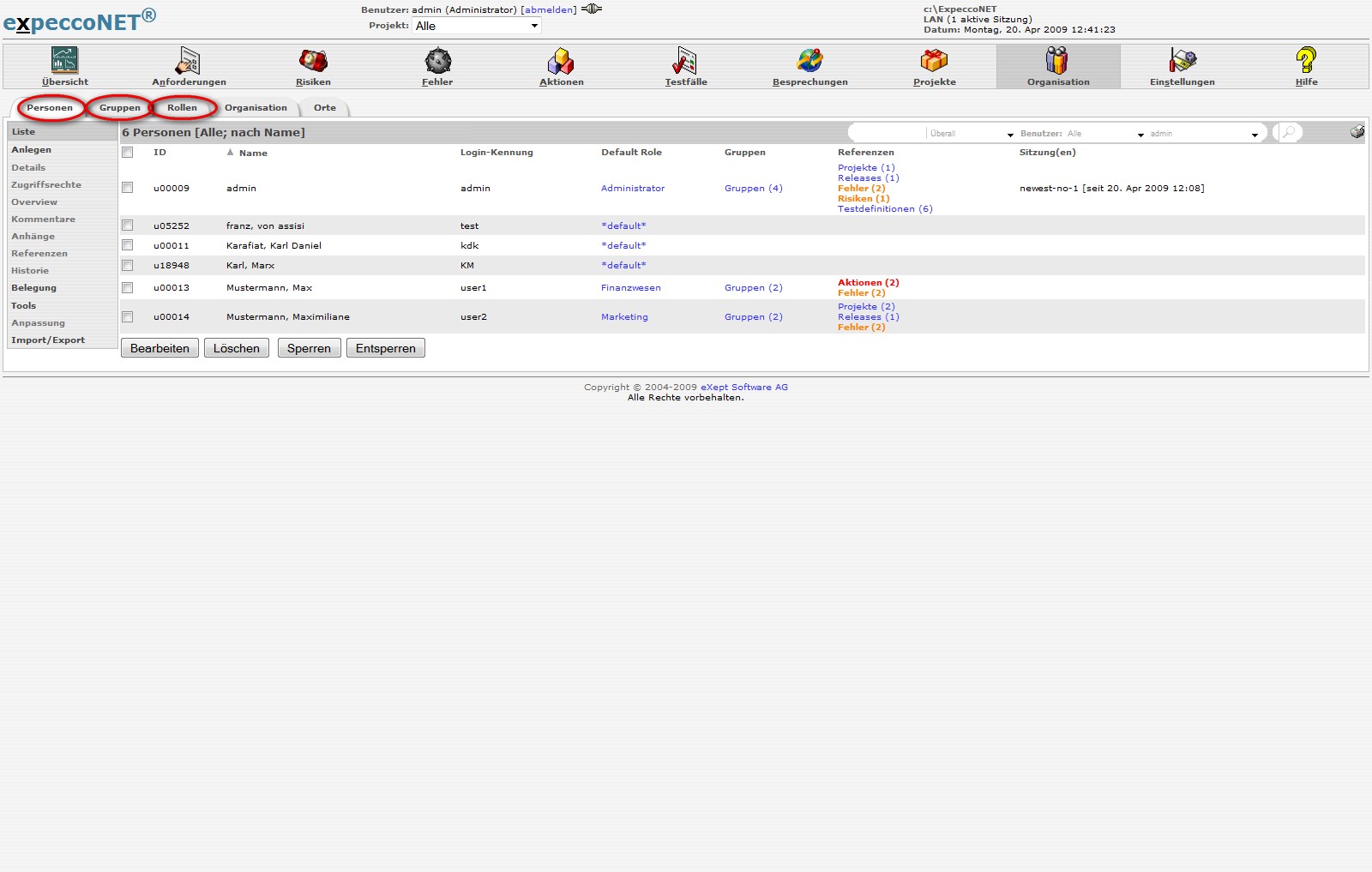Image resolution: width=1372 pixels, height=872 pixels.
Task: Switch to the Orte tab
Action: [x=324, y=108]
